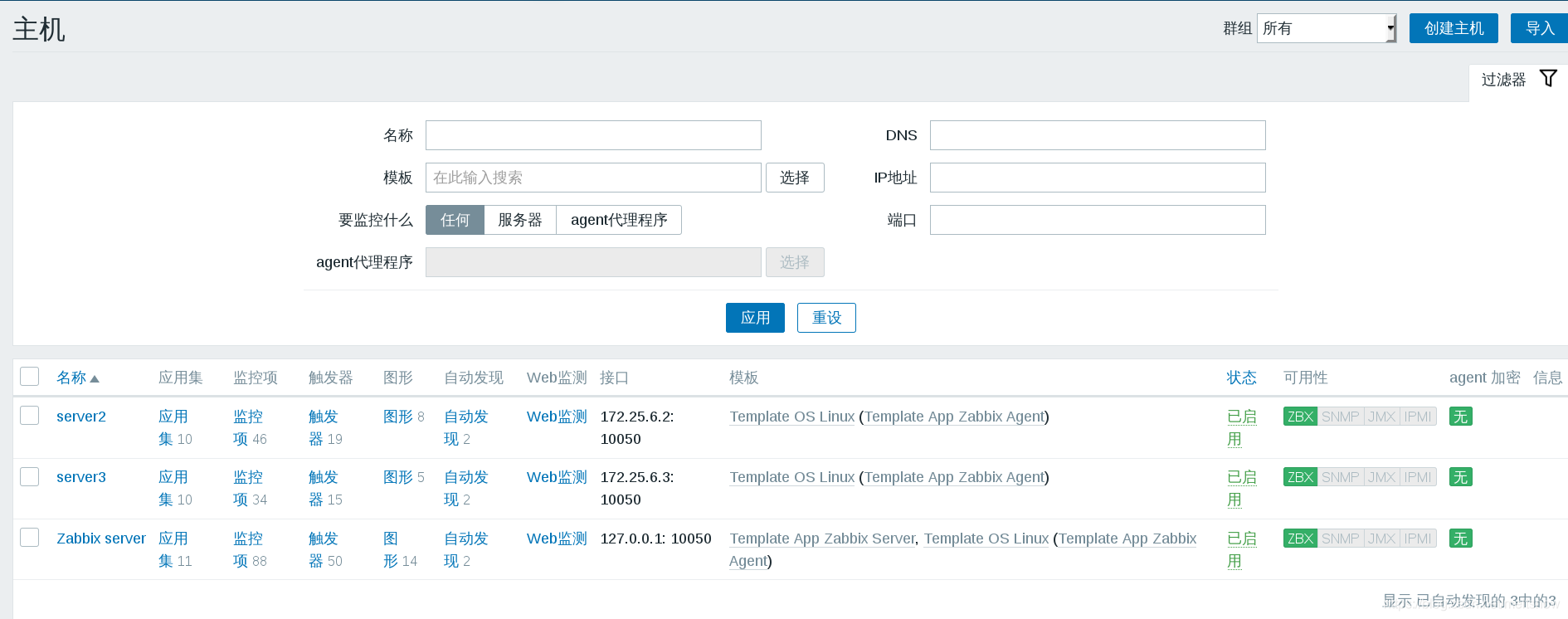Click IPMI badge in Zabbix server row
1568x619 pixels.
pyautogui.click(x=1419, y=539)
